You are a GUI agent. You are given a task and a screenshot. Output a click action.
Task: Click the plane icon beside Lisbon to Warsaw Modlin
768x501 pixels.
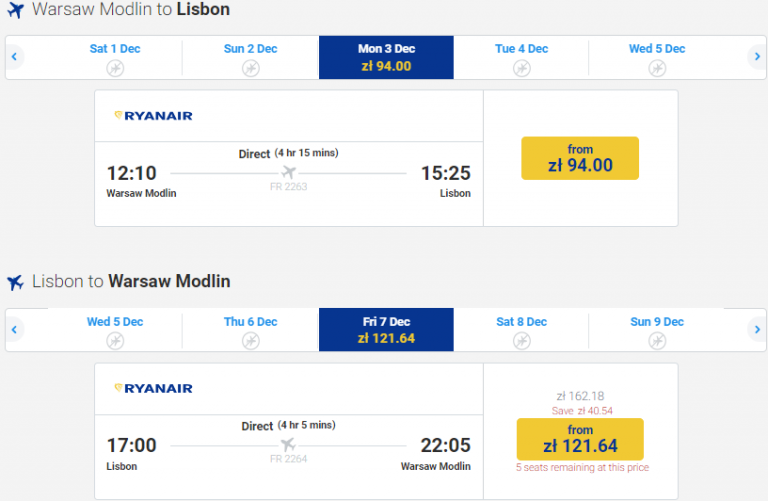click(15, 283)
